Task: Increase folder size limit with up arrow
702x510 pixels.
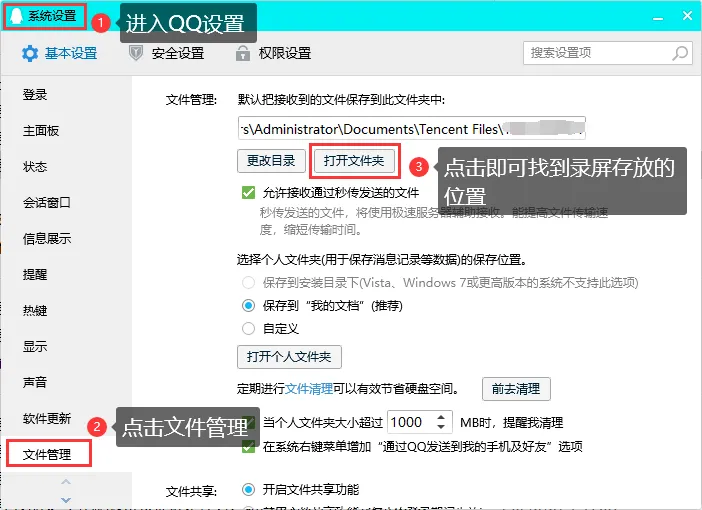Action: (441, 417)
